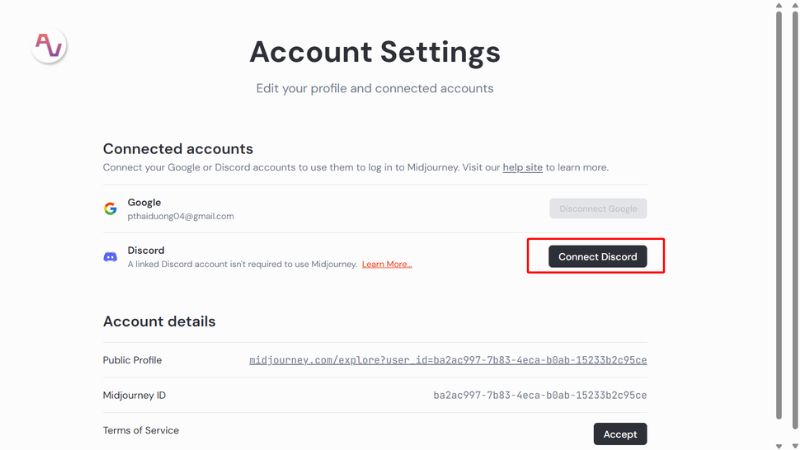Click the Discord logo icon

[110, 257]
